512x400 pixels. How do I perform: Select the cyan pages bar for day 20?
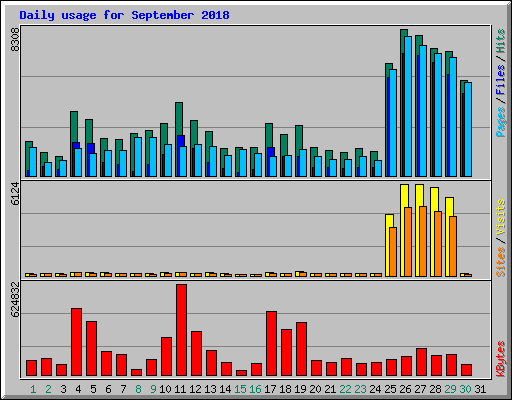[x=318, y=166]
